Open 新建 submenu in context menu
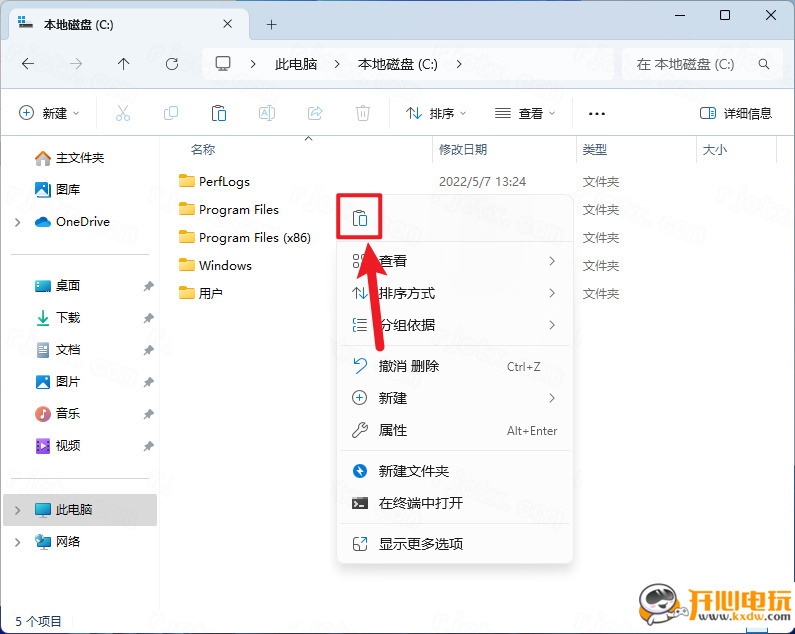Viewport: 795px width, 634px height. tap(455, 398)
